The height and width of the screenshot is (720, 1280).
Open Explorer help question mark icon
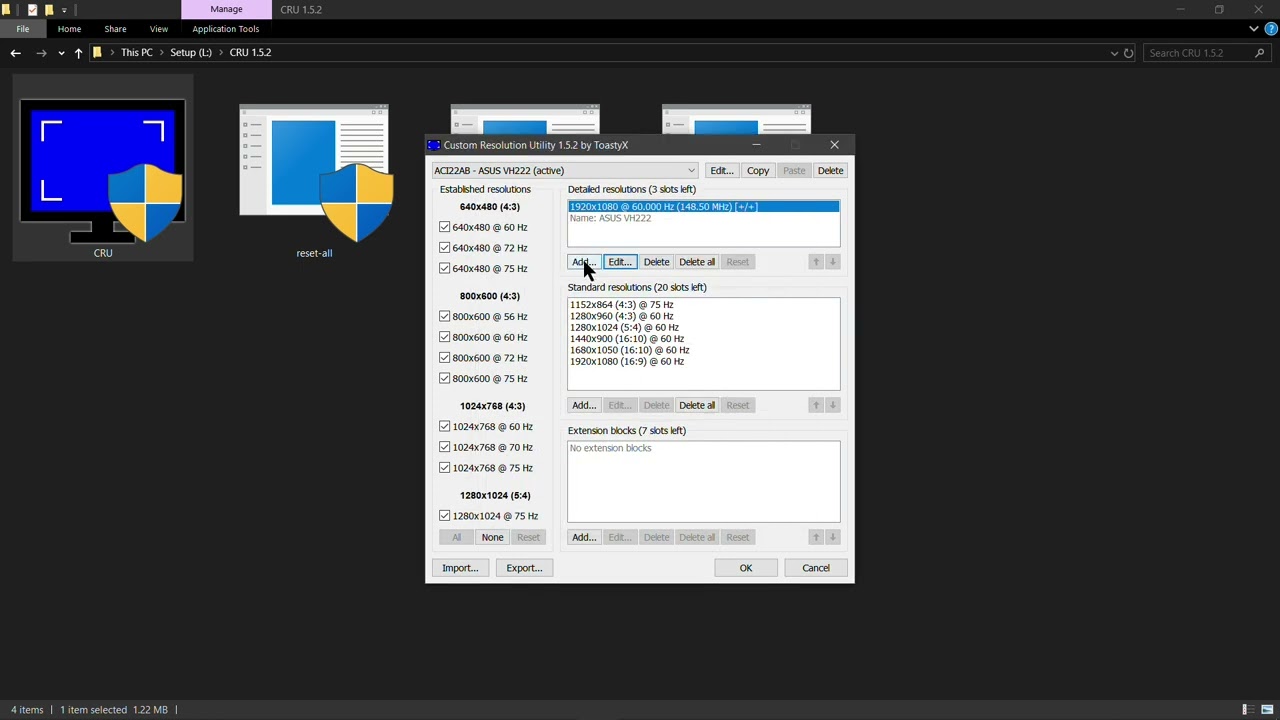1271,29
